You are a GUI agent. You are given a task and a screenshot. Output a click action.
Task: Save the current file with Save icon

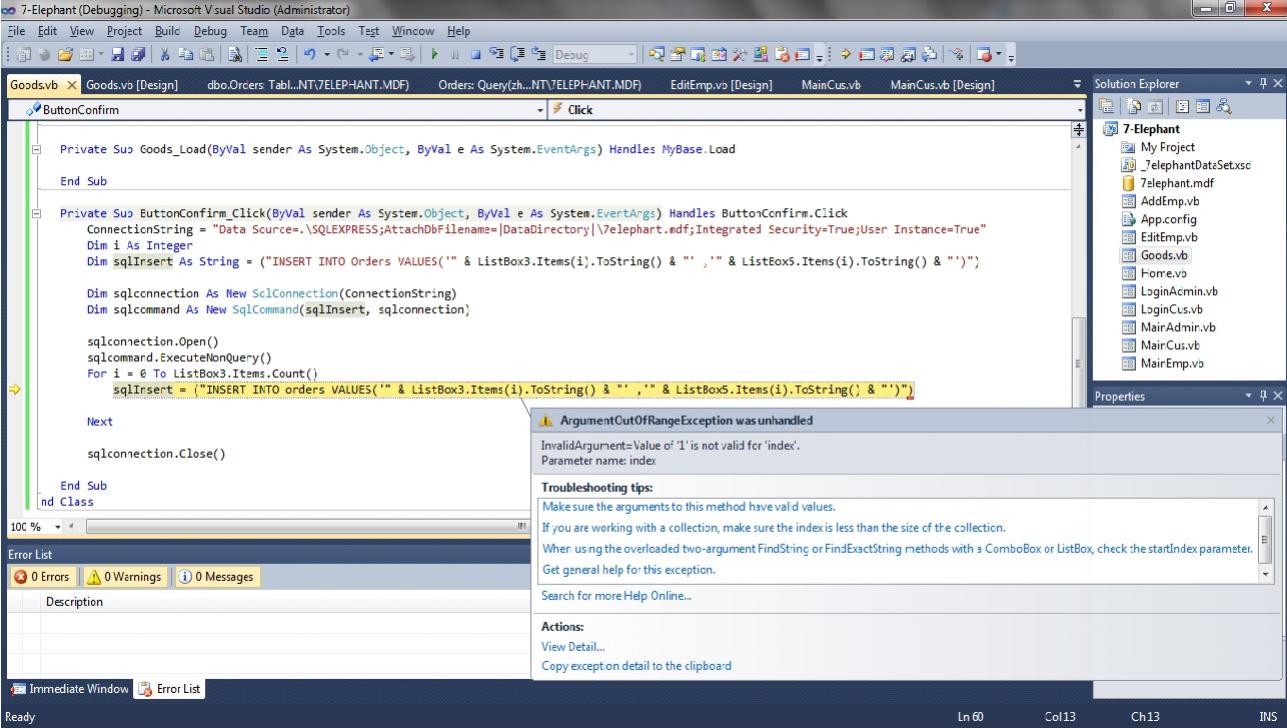point(117,55)
